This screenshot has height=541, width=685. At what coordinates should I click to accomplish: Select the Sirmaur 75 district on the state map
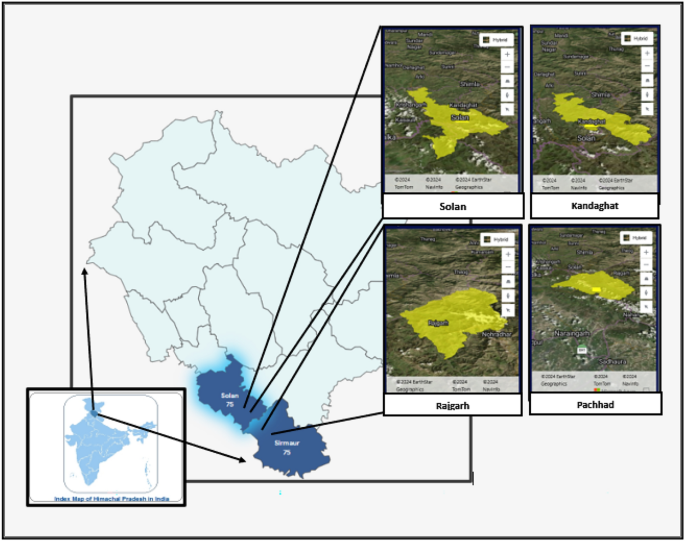point(287,441)
